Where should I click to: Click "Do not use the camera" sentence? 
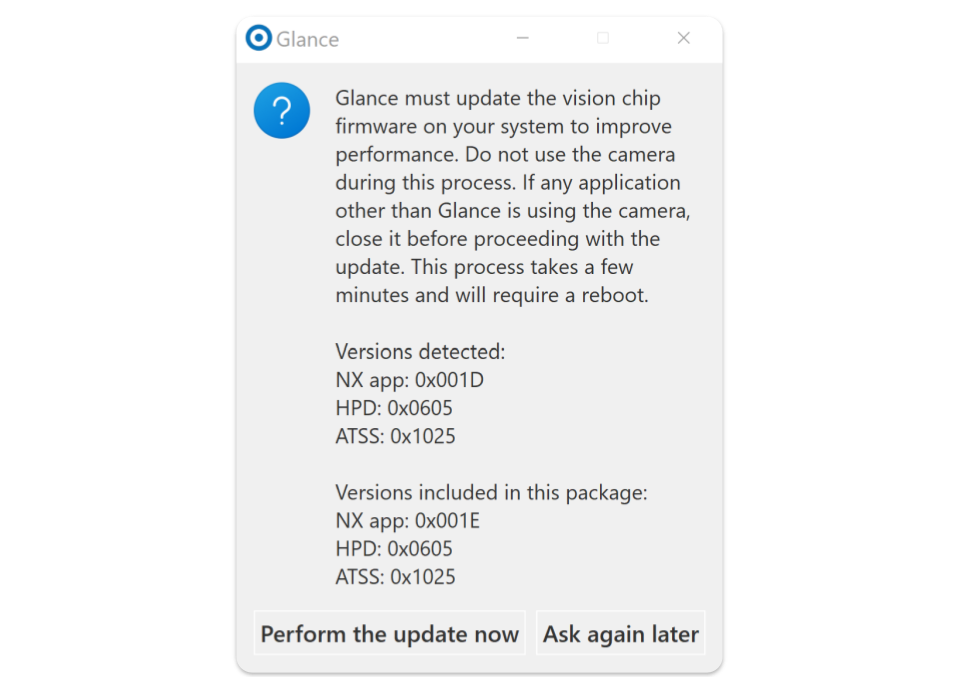(570, 154)
